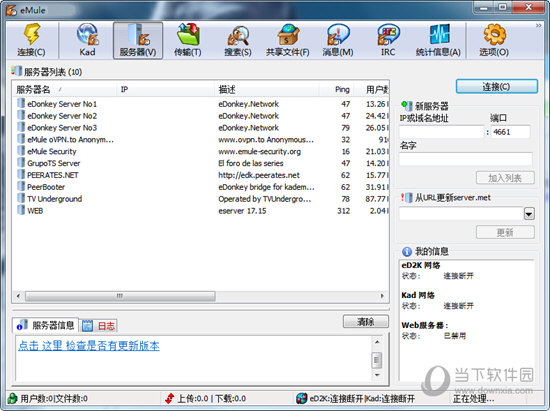Screen dimensions: 550x411
Task: Focus the server.met URL combo box
Action: (x=461, y=213)
